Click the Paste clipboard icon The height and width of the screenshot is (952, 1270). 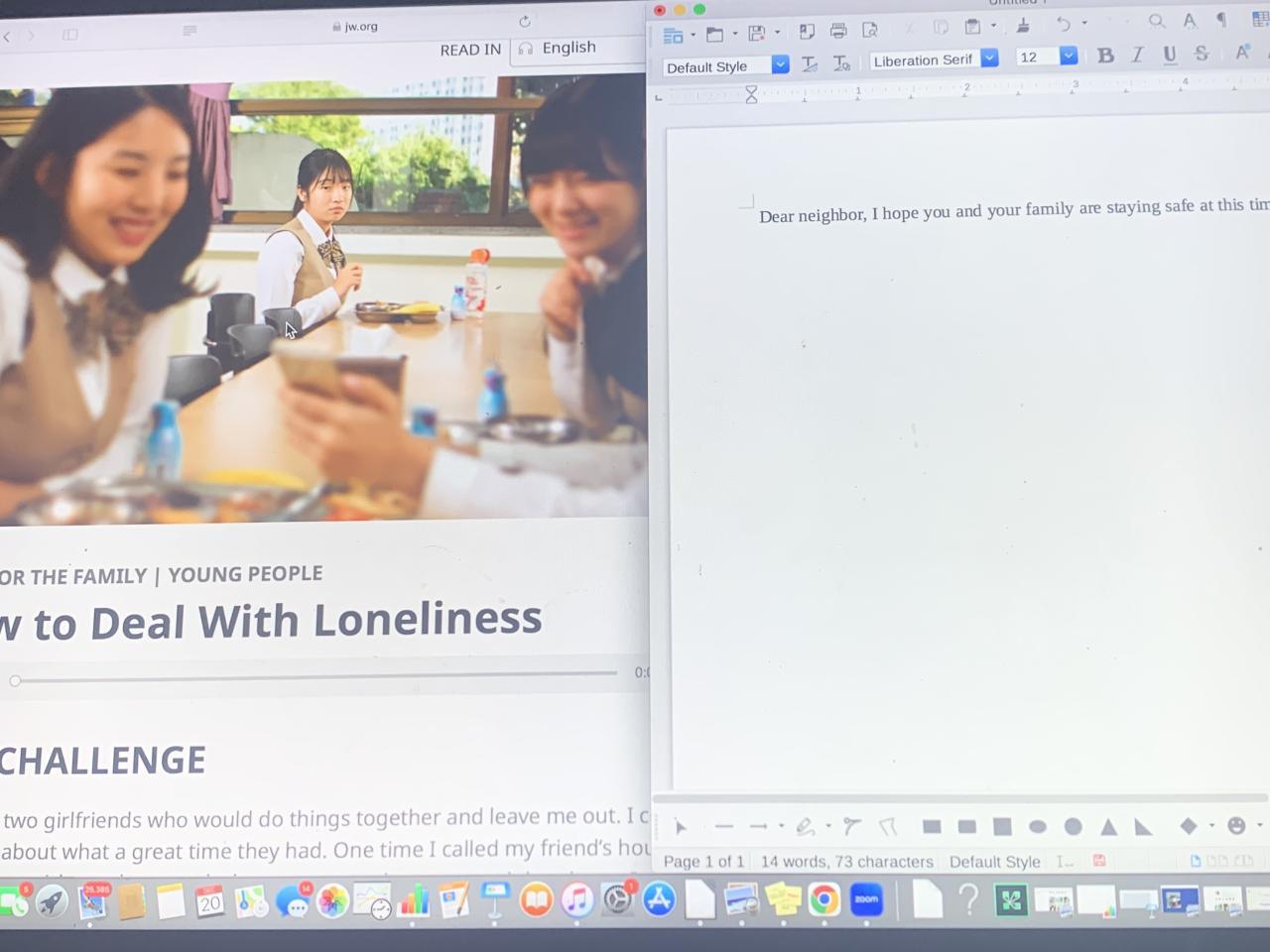point(972,27)
